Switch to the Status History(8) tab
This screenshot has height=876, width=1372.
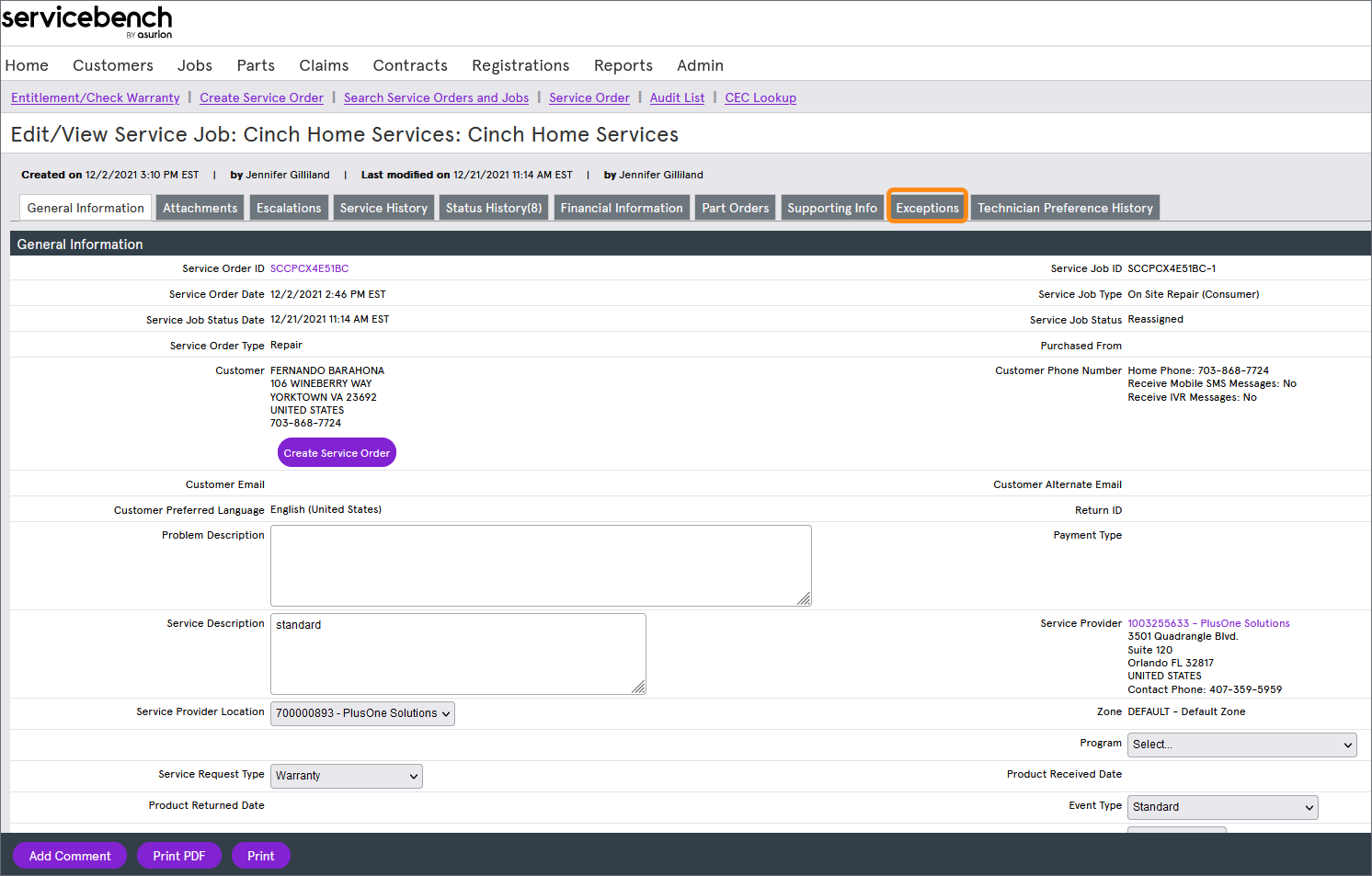pos(494,208)
